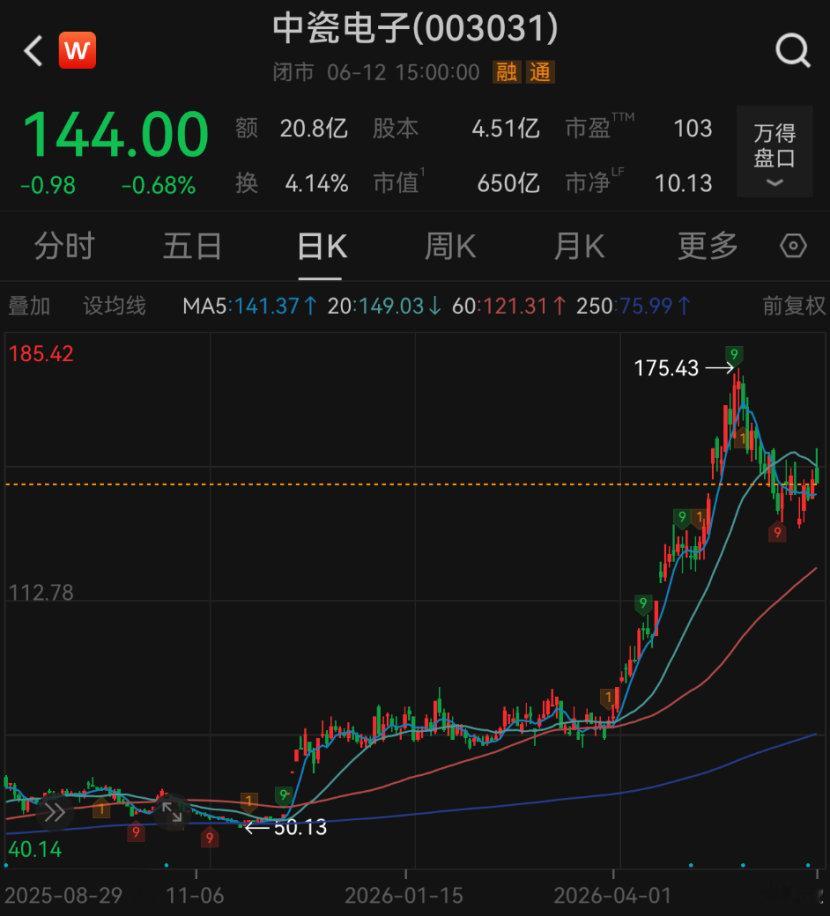The width and height of the screenshot is (830, 917).
Task: Tap the green 9 marker at 175.43 peak
Action: pos(734,354)
